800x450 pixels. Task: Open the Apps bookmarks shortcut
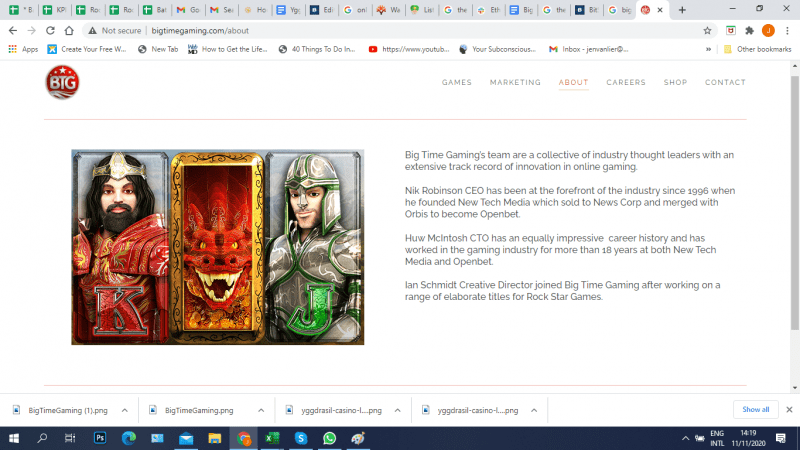[23, 49]
